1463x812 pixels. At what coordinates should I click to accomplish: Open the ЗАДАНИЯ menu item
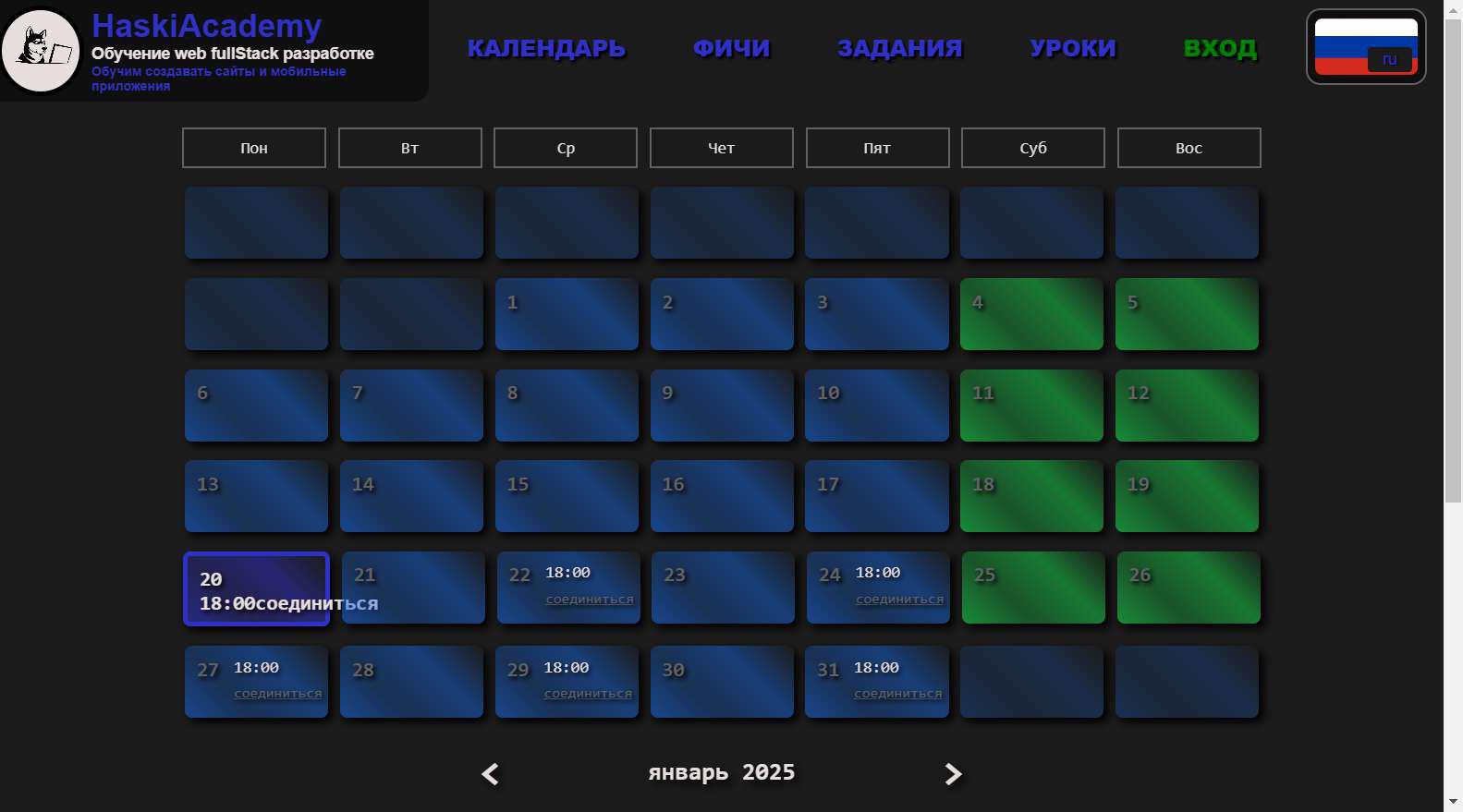pos(899,48)
